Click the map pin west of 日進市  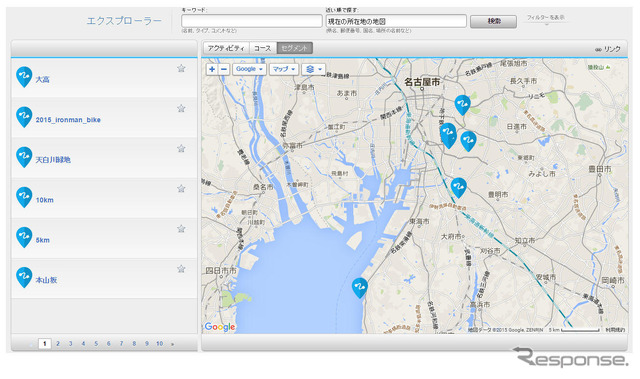pos(469,141)
